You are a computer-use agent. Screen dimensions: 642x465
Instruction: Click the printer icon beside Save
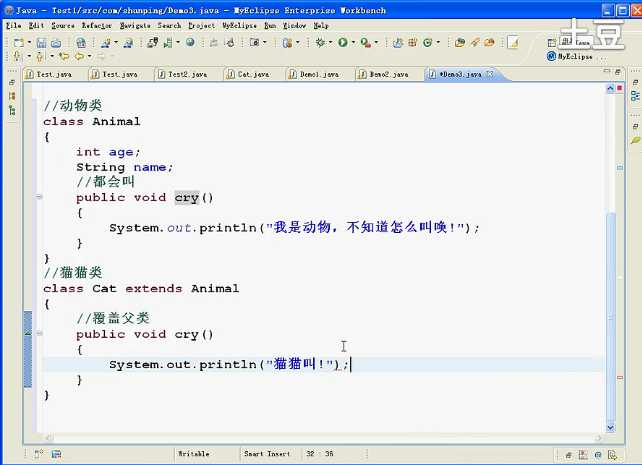pyautogui.click(x=56, y=42)
